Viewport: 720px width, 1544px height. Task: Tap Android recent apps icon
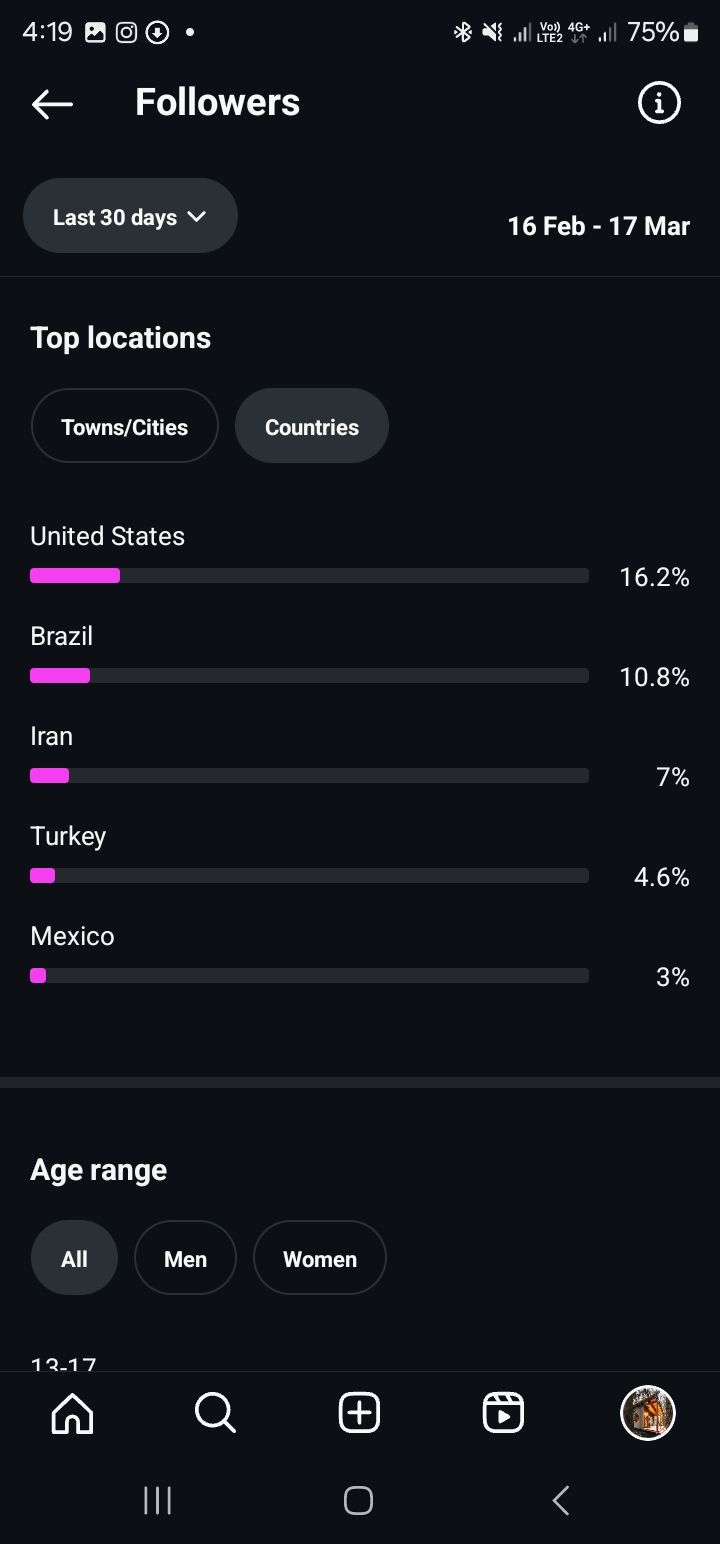158,1500
